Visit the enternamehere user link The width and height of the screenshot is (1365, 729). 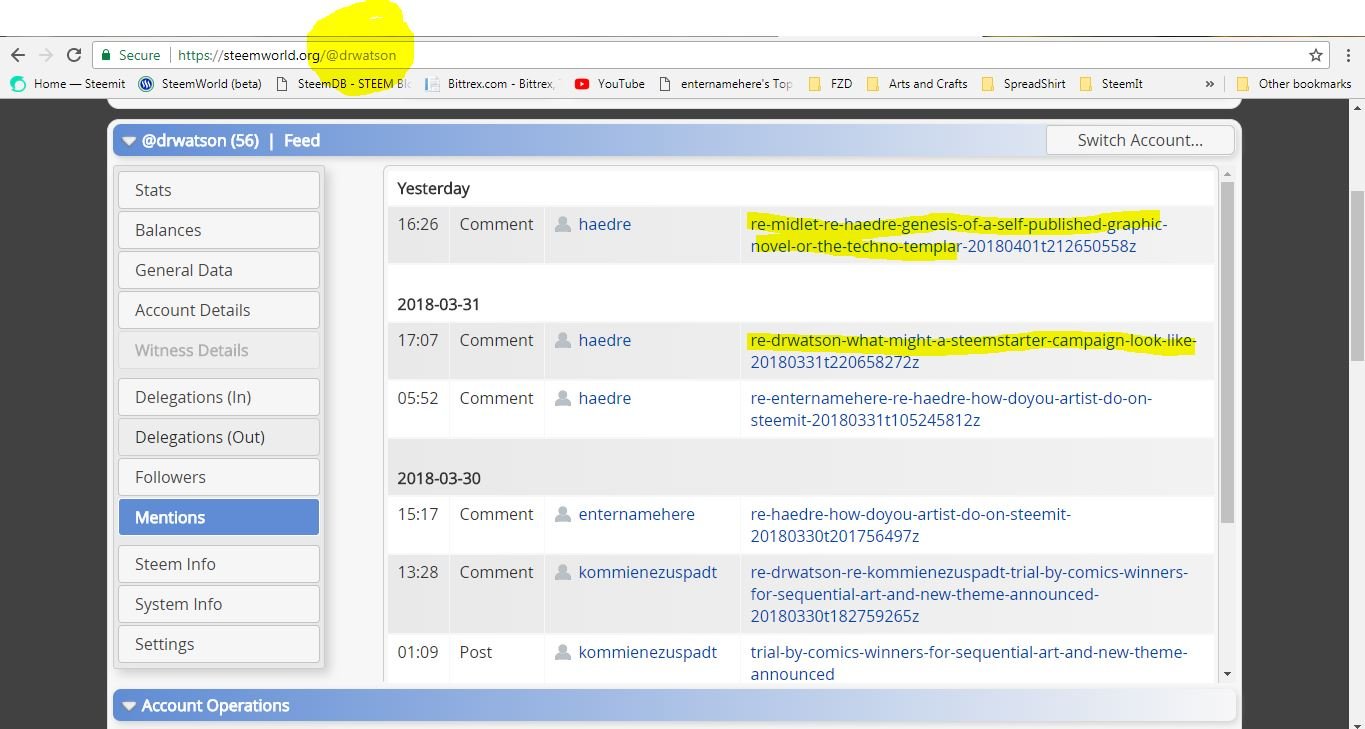(x=637, y=514)
